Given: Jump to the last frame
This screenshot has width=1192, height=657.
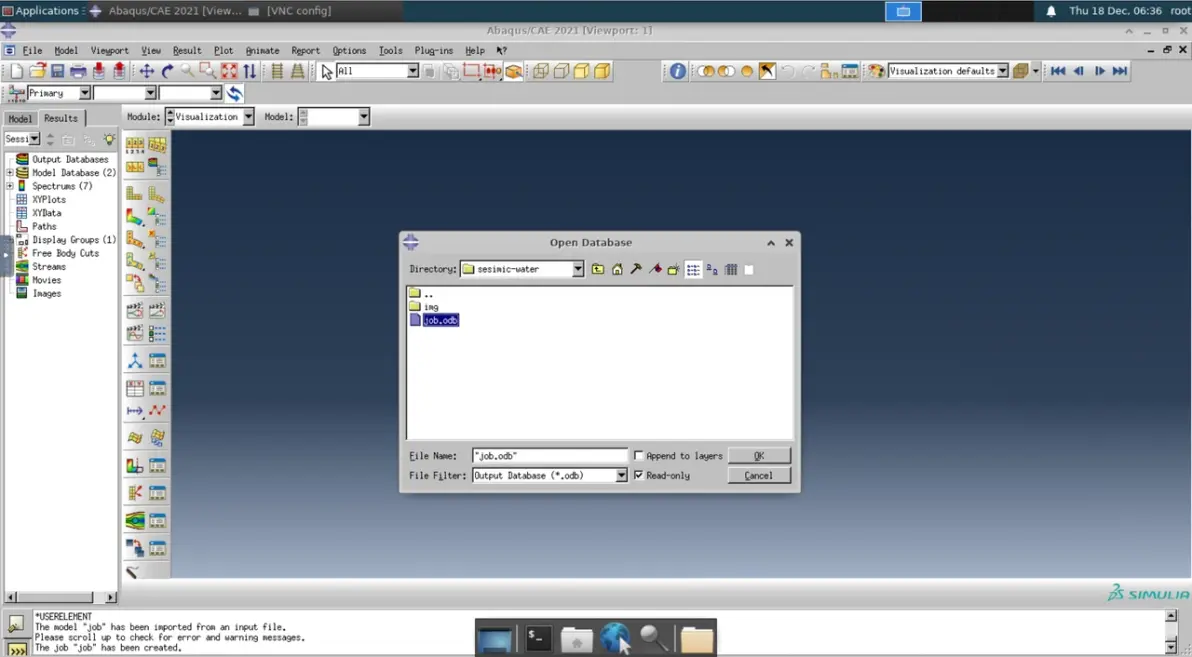Looking at the screenshot, I should click(1120, 71).
